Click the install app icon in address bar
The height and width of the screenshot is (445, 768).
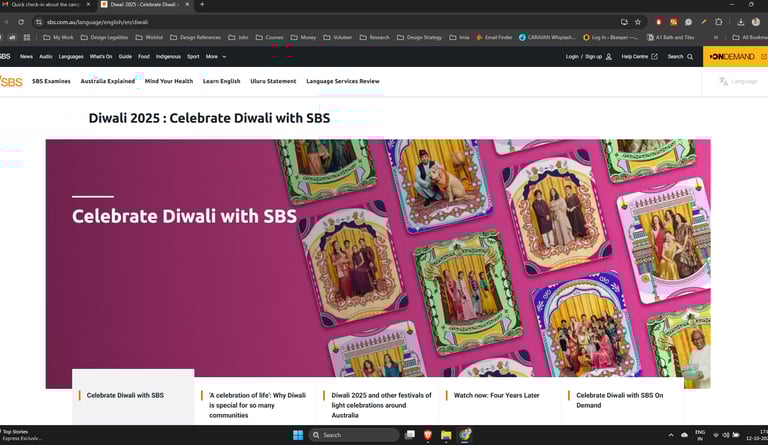(x=624, y=22)
